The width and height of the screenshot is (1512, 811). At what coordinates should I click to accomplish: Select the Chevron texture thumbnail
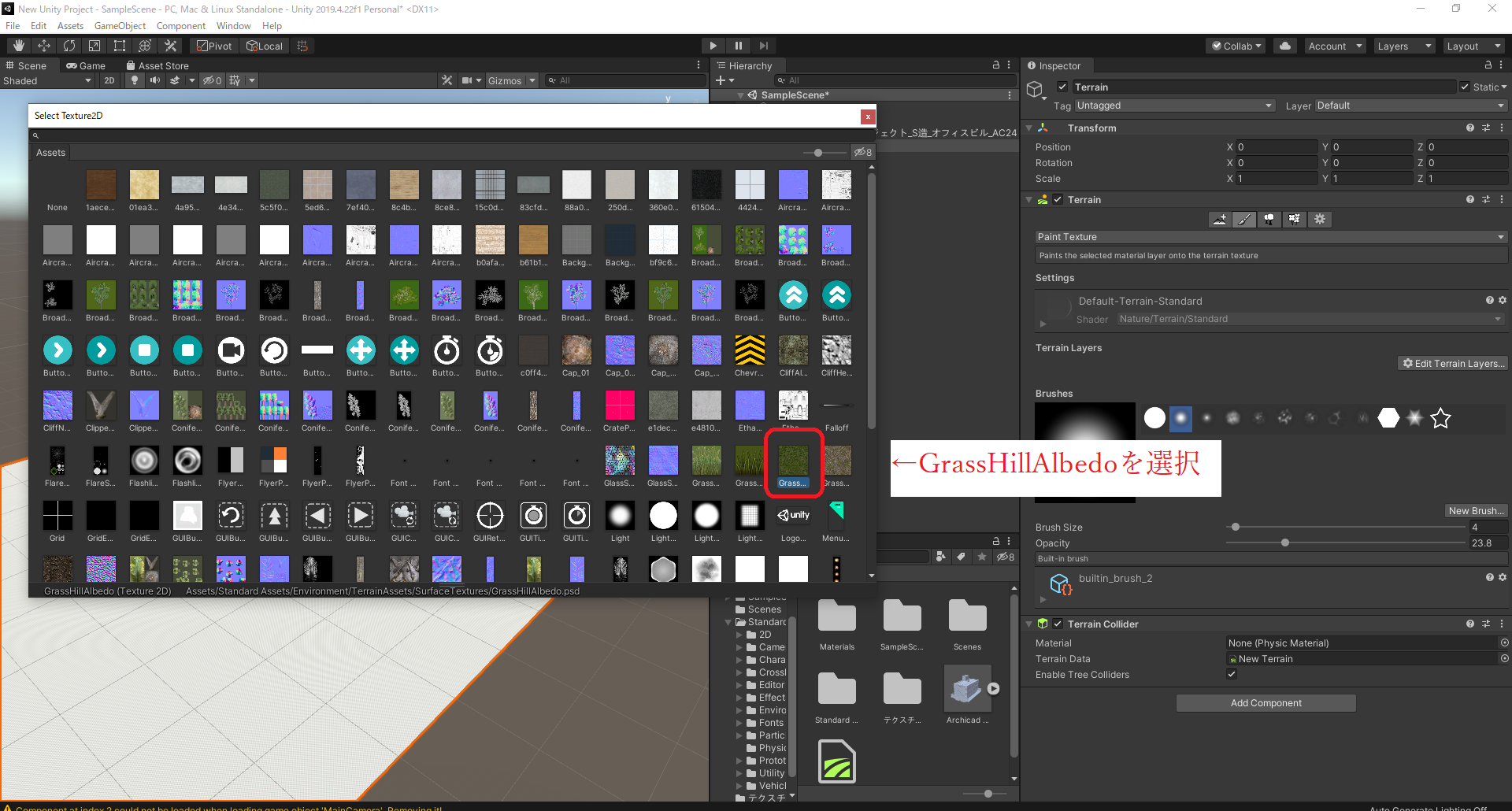pos(750,357)
